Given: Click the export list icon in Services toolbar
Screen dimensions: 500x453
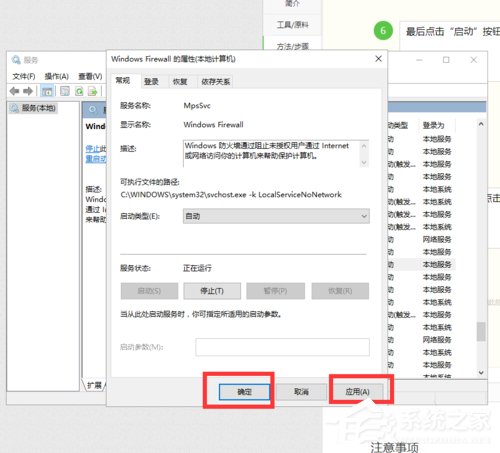Looking at the screenshot, I should pyautogui.click(x=92, y=91).
